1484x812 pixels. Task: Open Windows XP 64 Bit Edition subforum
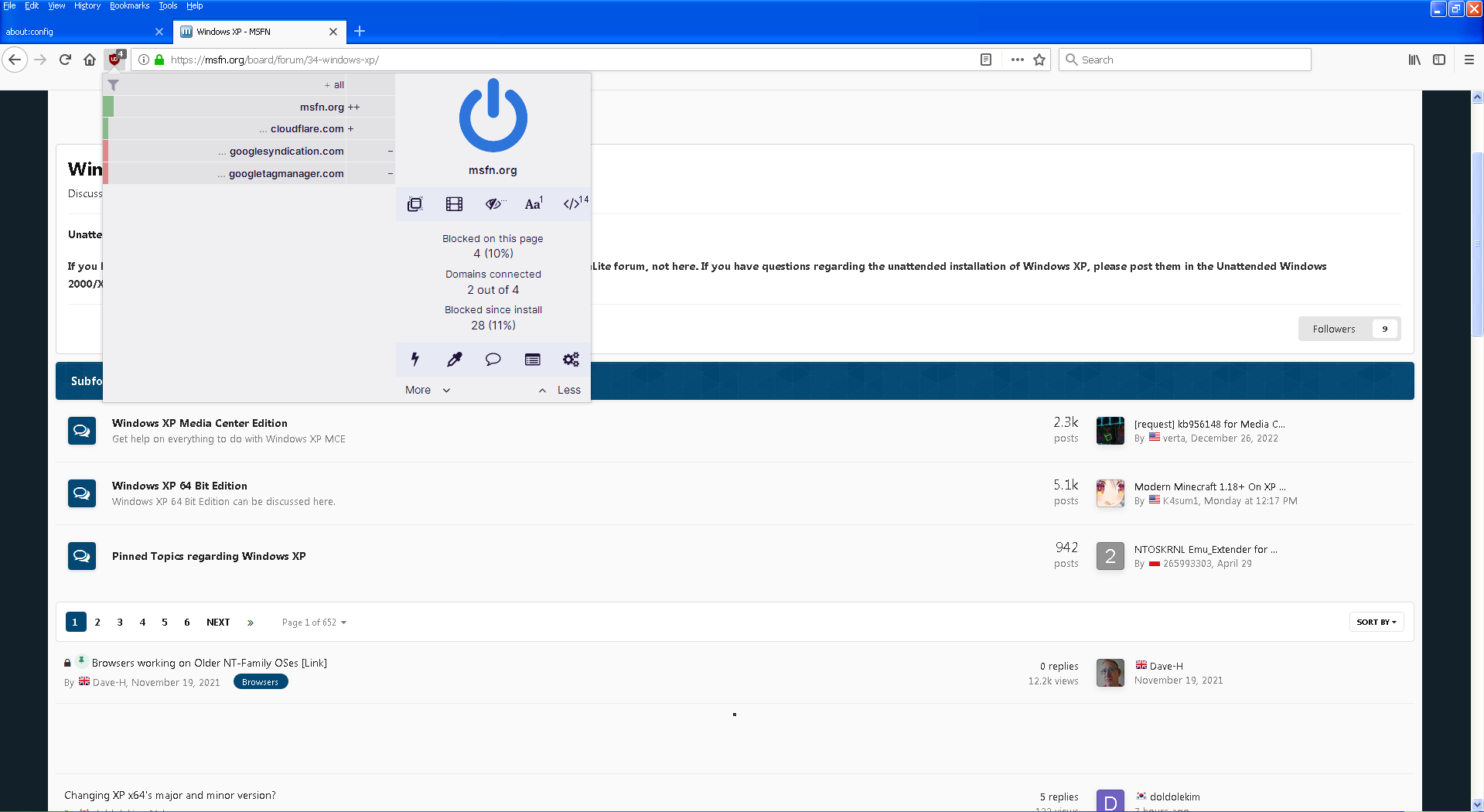point(179,486)
